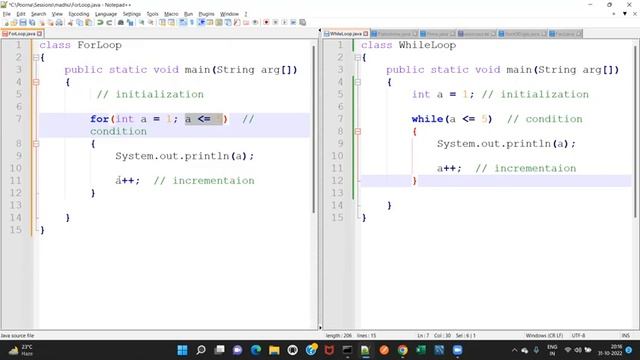Open Task View from taskbar
Viewport: 640px width, 360px height.
(x=219, y=350)
